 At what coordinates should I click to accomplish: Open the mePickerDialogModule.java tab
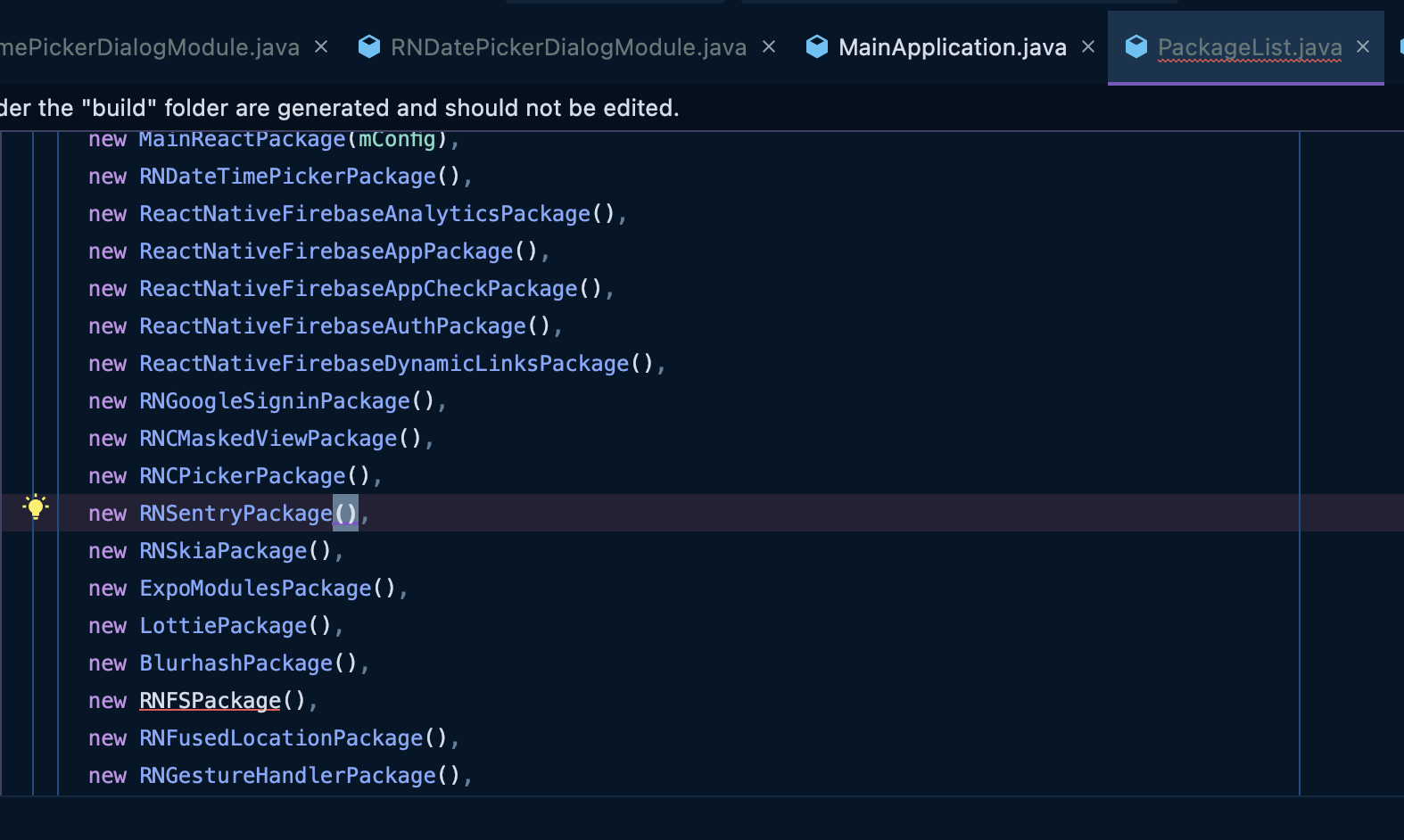[150, 47]
